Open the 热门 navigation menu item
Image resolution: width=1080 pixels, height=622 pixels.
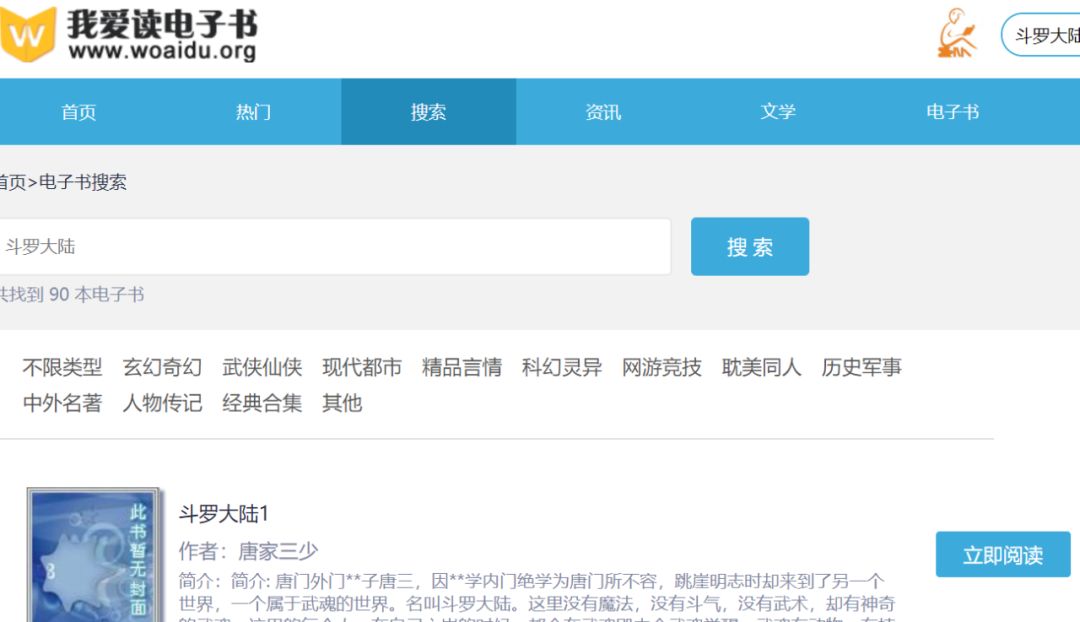tap(253, 112)
